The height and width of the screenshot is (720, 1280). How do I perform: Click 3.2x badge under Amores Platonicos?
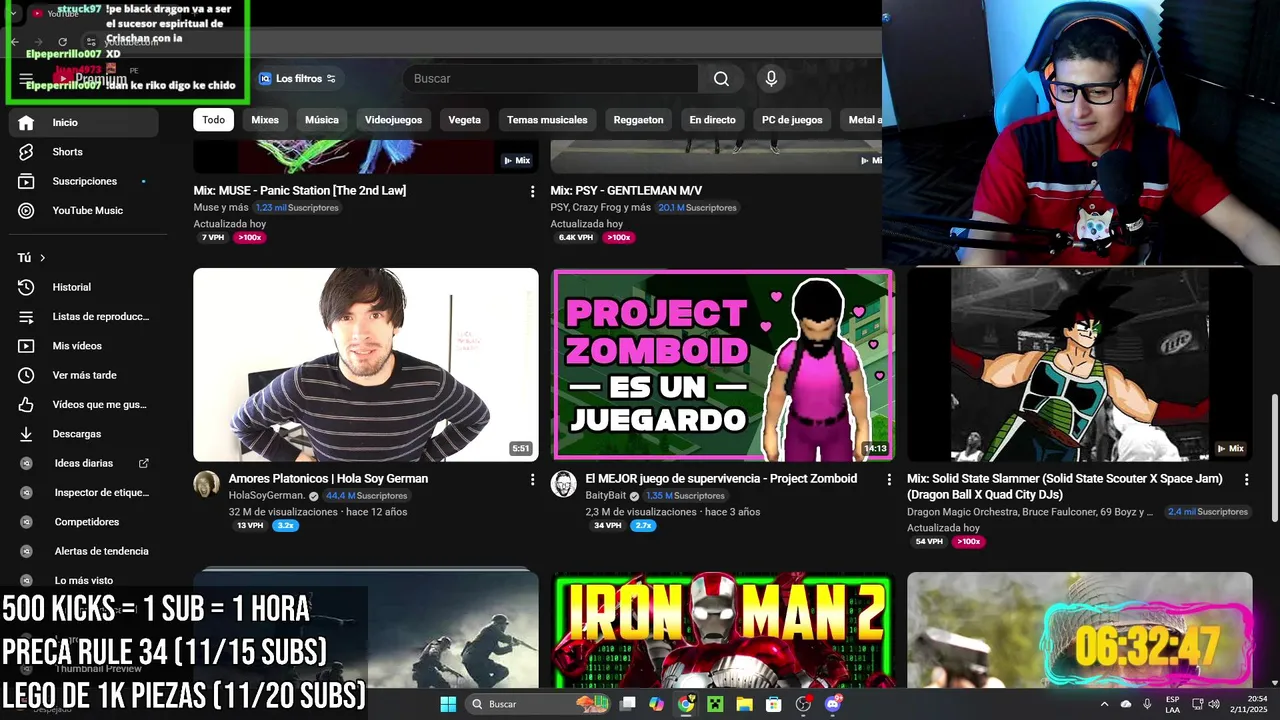285,526
